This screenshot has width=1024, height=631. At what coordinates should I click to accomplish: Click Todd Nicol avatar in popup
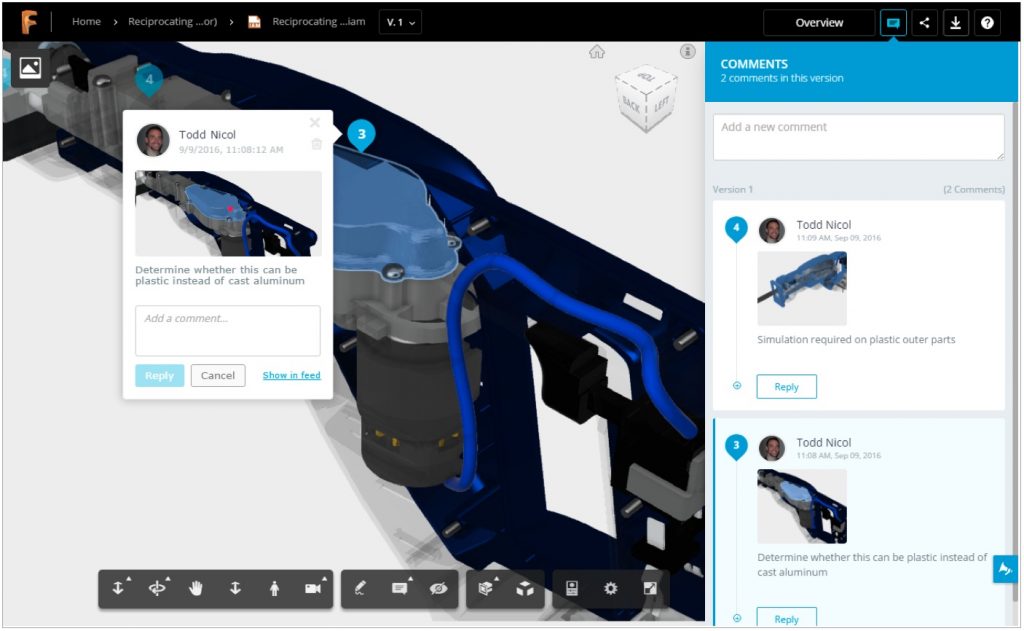tap(153, 140)
